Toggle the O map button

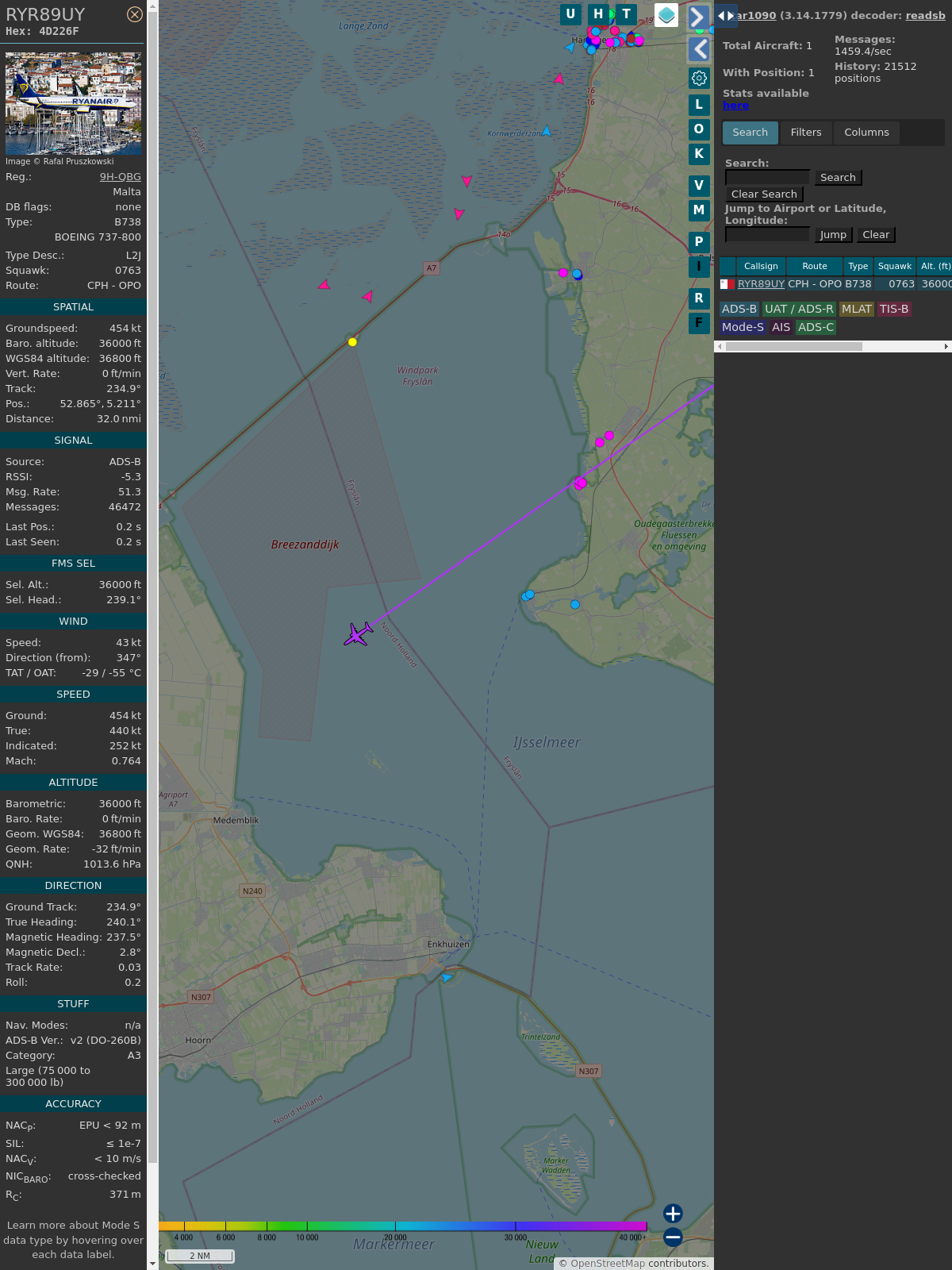[699, 129]
